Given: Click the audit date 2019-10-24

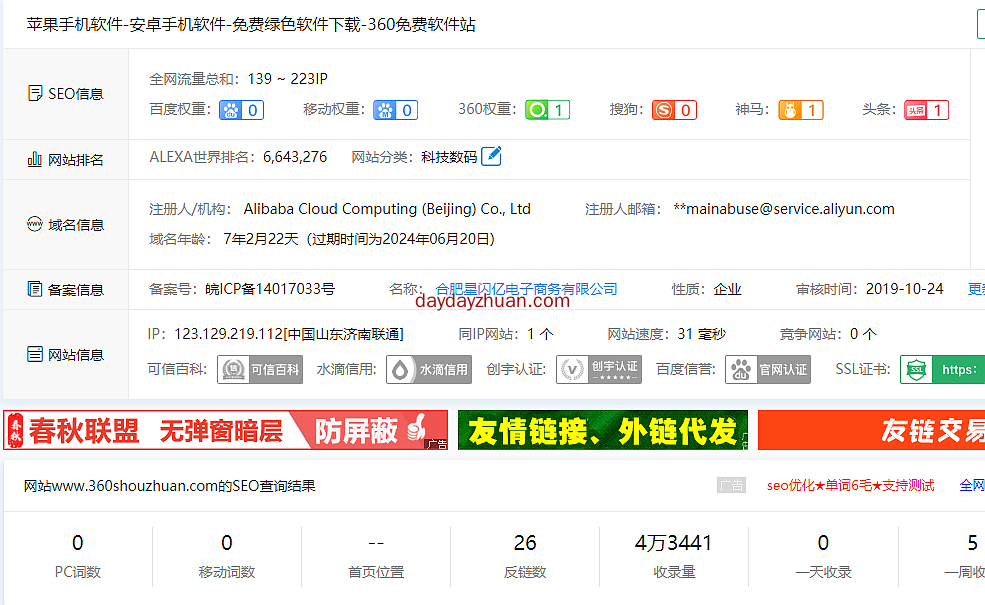Looking at the screenshot, I should [905, 289].
